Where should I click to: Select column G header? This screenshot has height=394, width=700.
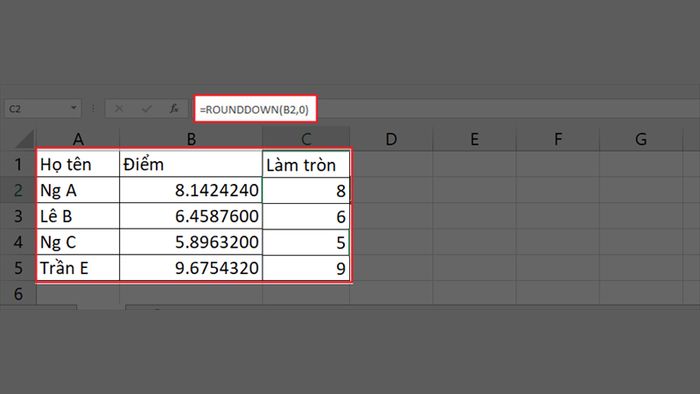[641, 139]
